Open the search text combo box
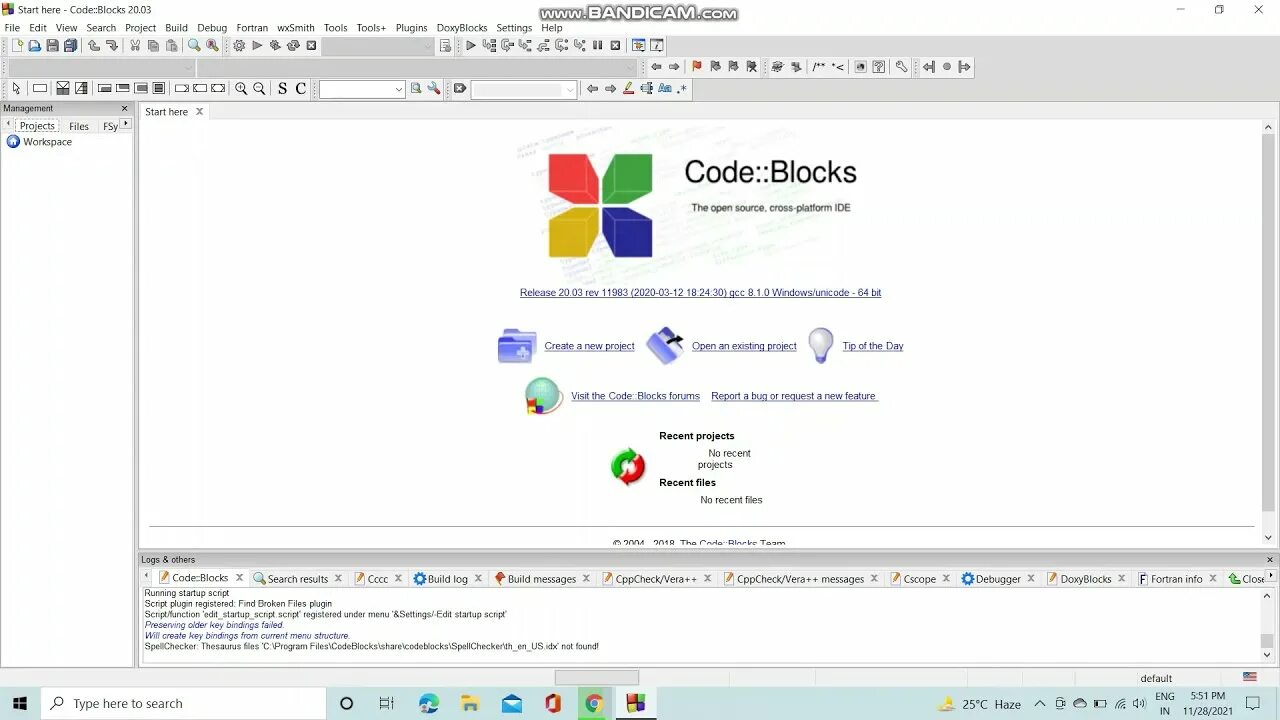 coord(362,89)
